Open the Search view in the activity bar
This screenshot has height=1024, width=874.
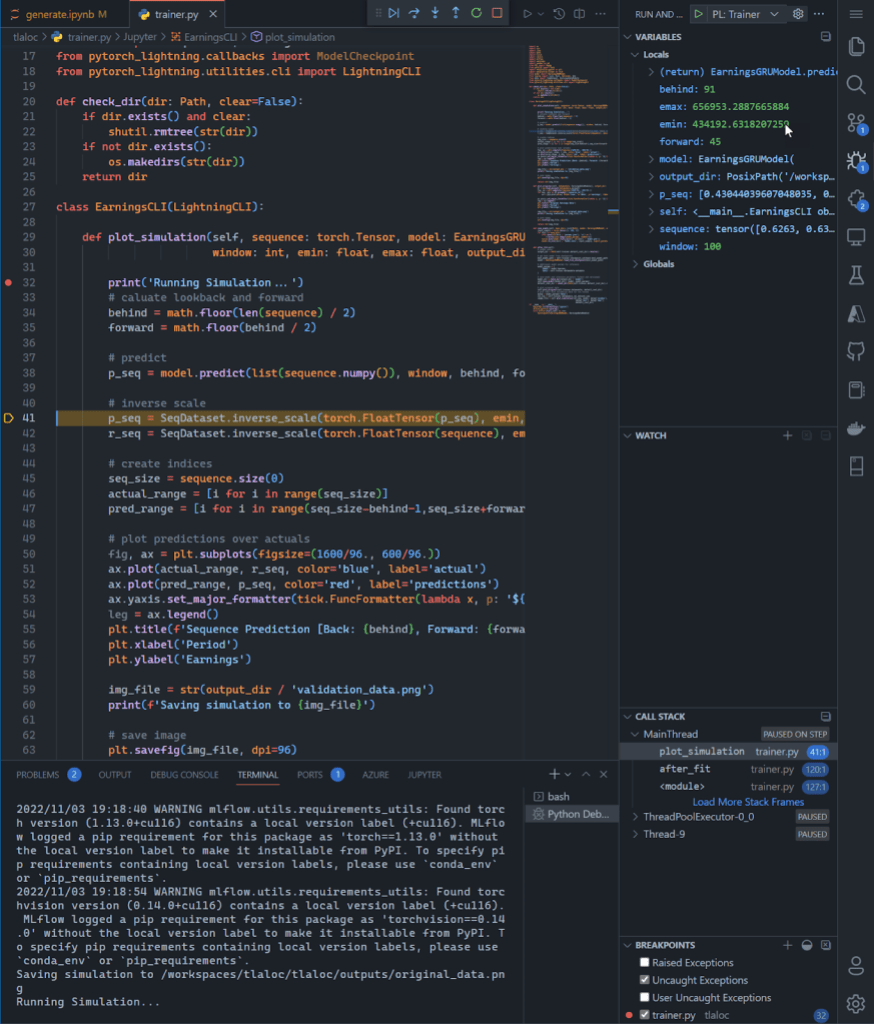tap(856, 85)
